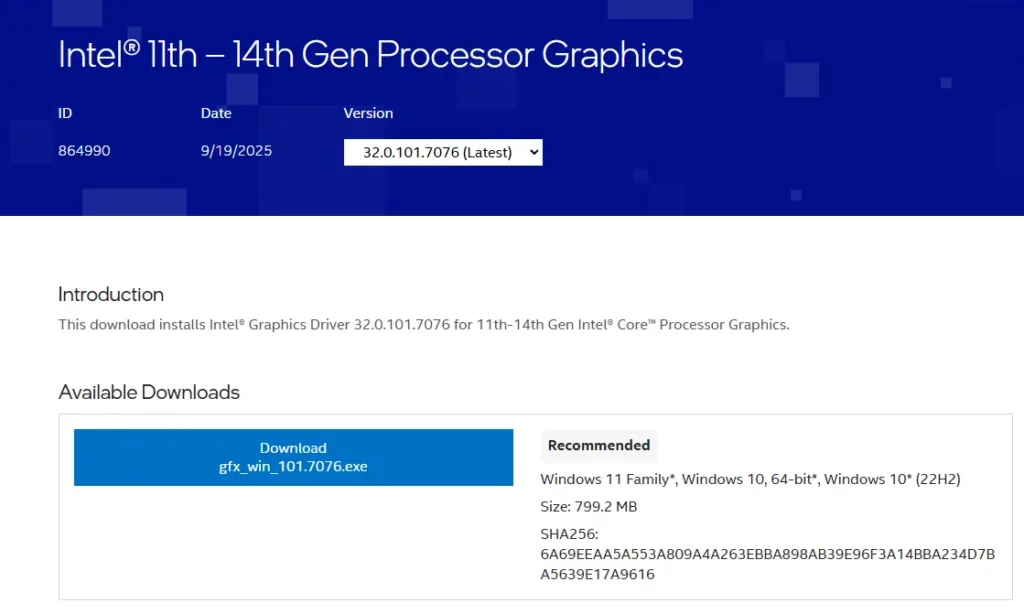The height and width of the screenshot is (614, 1024).
Task: Click the Version field label
Action: pos(368,113)
